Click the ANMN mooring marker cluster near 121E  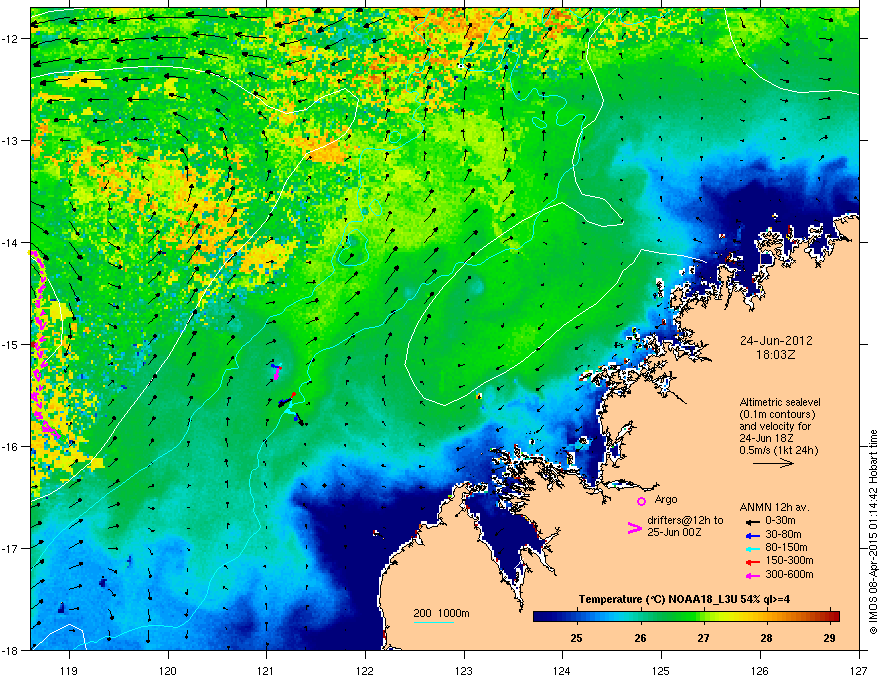[293, 408]
